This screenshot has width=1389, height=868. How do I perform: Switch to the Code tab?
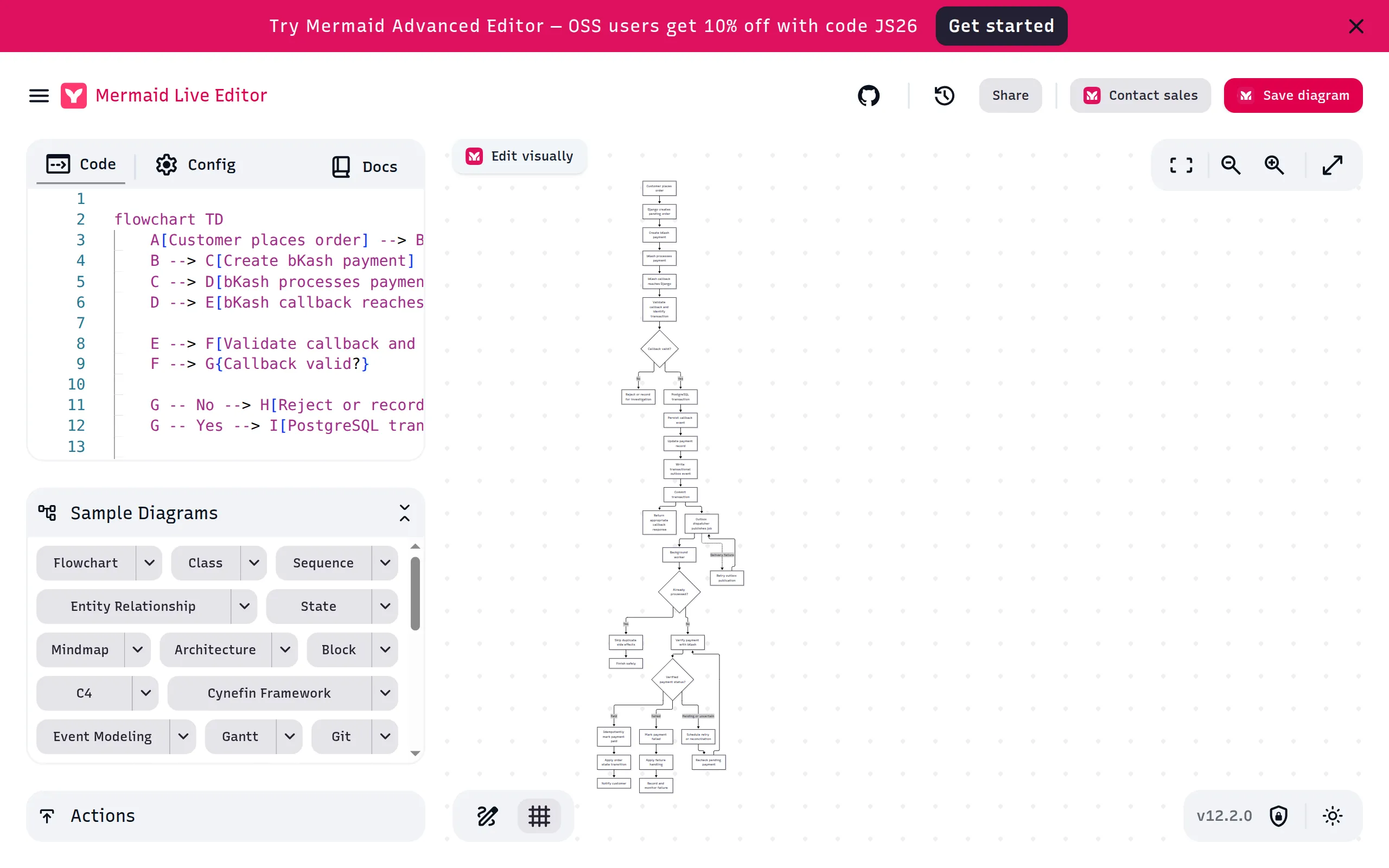[81, 164]
